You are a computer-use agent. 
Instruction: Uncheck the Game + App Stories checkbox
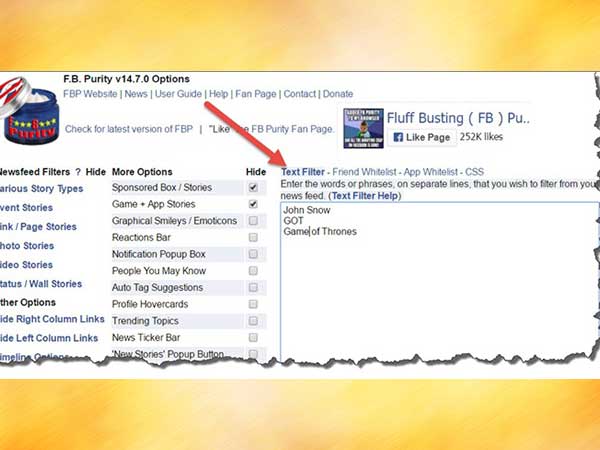253,204
